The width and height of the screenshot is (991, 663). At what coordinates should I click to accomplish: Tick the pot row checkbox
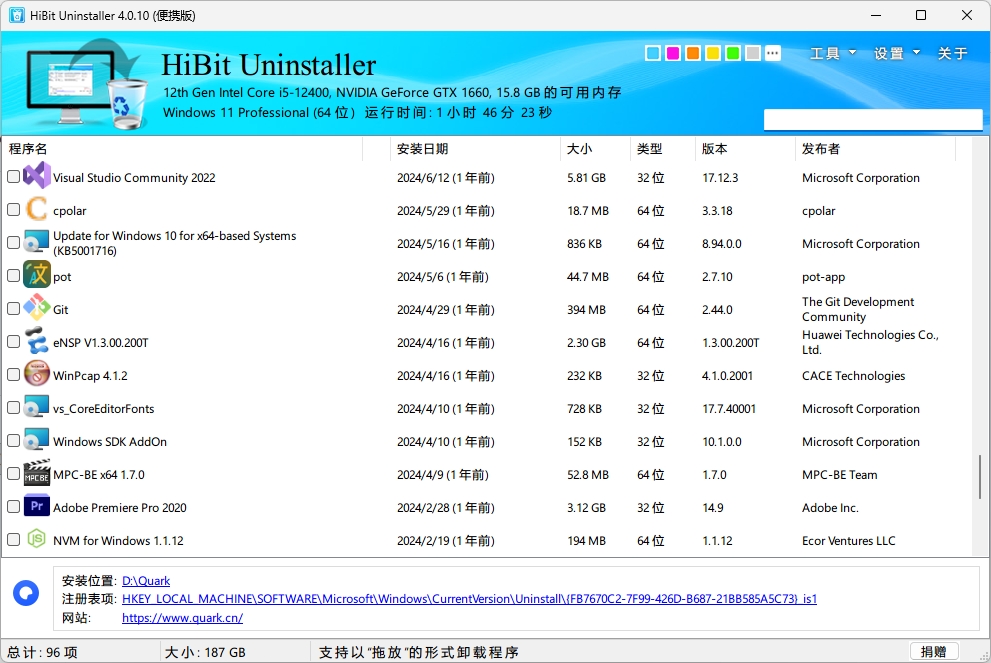click(13, 276)
